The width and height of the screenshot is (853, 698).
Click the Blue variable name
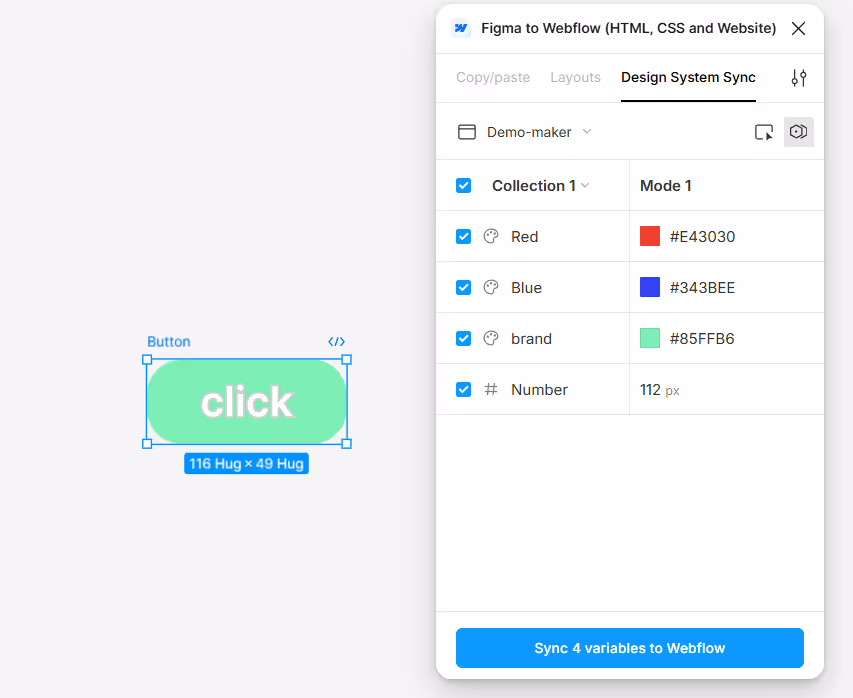[526, 287]
